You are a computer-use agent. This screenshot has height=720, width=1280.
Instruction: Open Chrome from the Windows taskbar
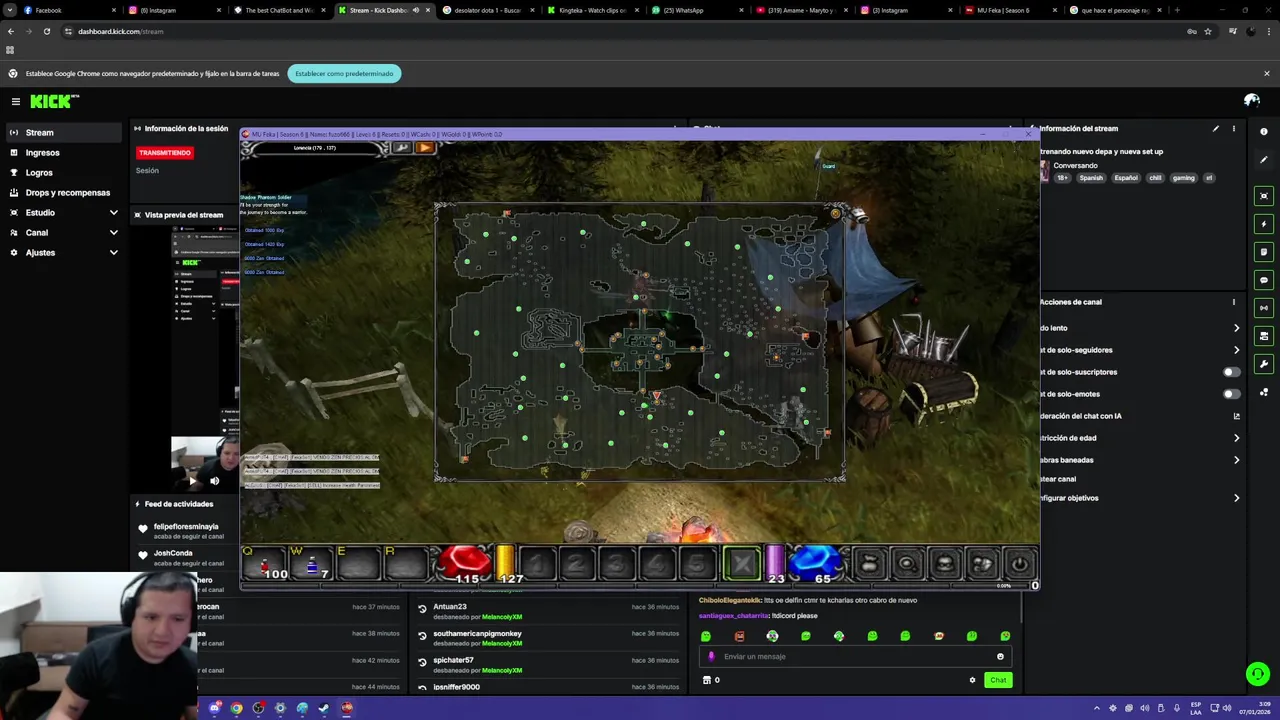click(x=236, y=708)
